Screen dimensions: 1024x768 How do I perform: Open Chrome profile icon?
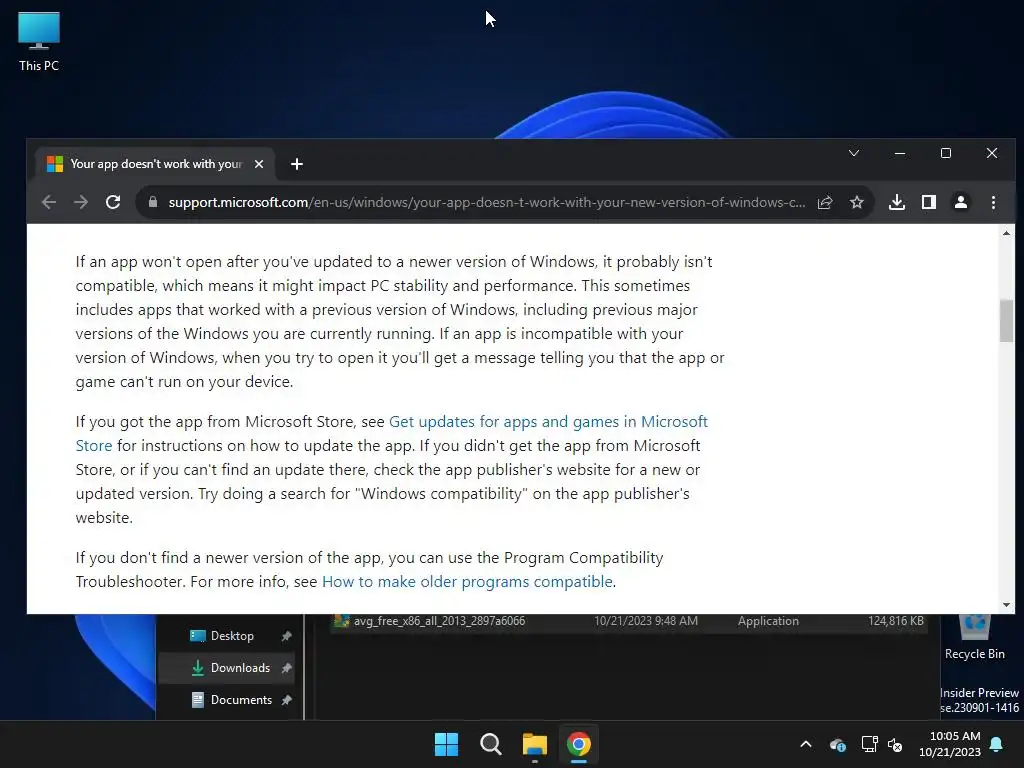(961, 202)
